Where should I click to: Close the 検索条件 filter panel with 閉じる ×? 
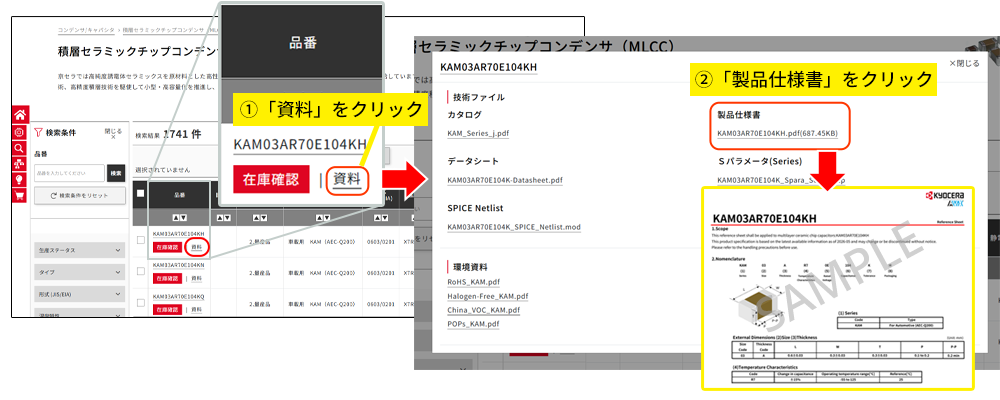(x=113, y=133)
